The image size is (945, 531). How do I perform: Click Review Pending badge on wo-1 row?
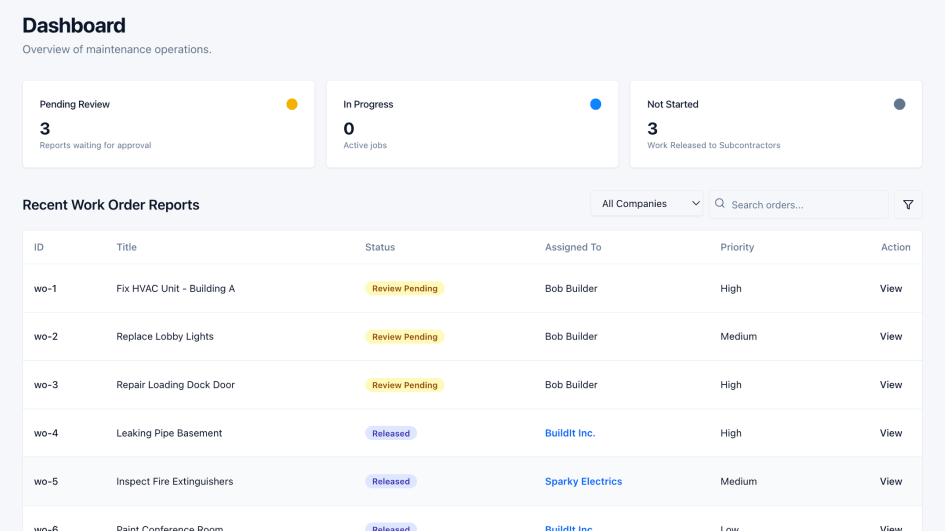[404, 288]
